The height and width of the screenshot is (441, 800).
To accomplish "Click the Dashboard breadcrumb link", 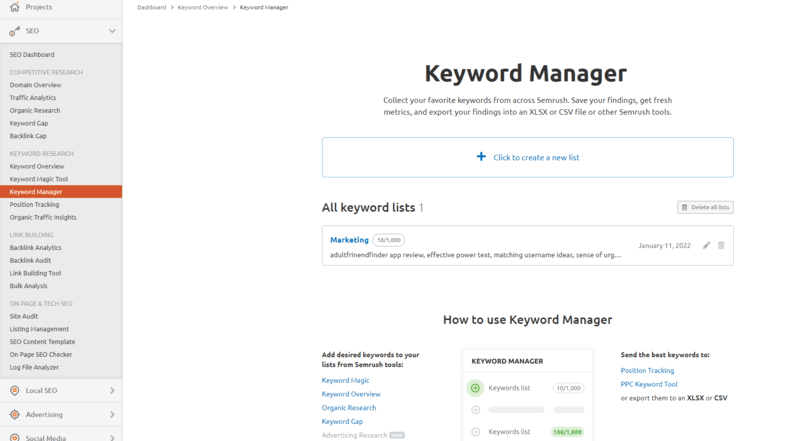I will coord(152,7).
